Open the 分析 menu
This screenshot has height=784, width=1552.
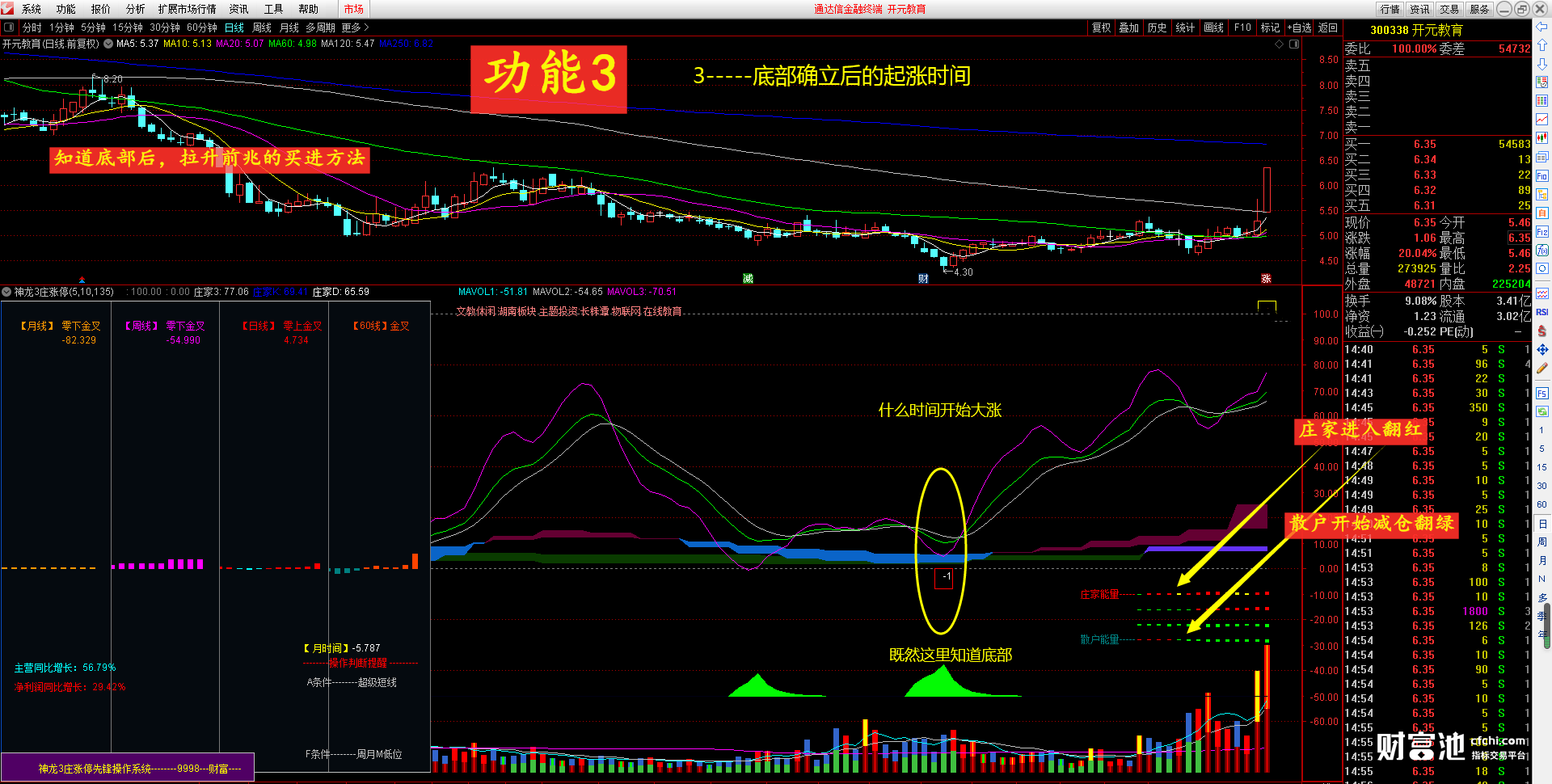coord(136,9)
